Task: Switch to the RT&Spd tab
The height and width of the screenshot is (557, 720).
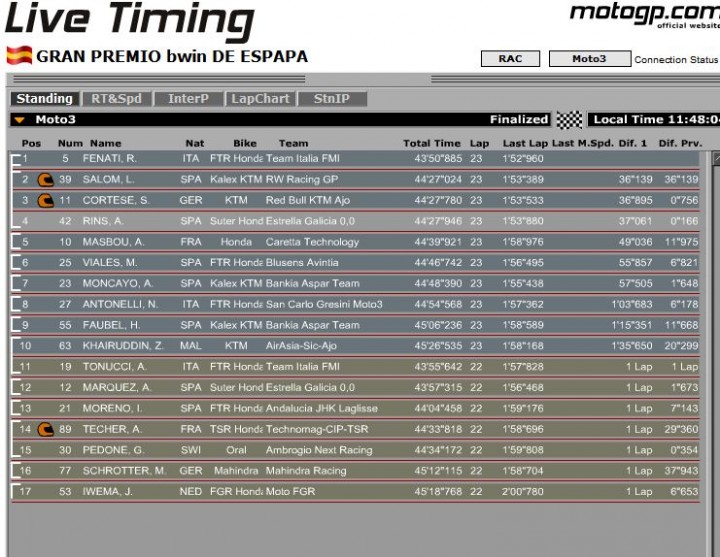Action: 116,99
